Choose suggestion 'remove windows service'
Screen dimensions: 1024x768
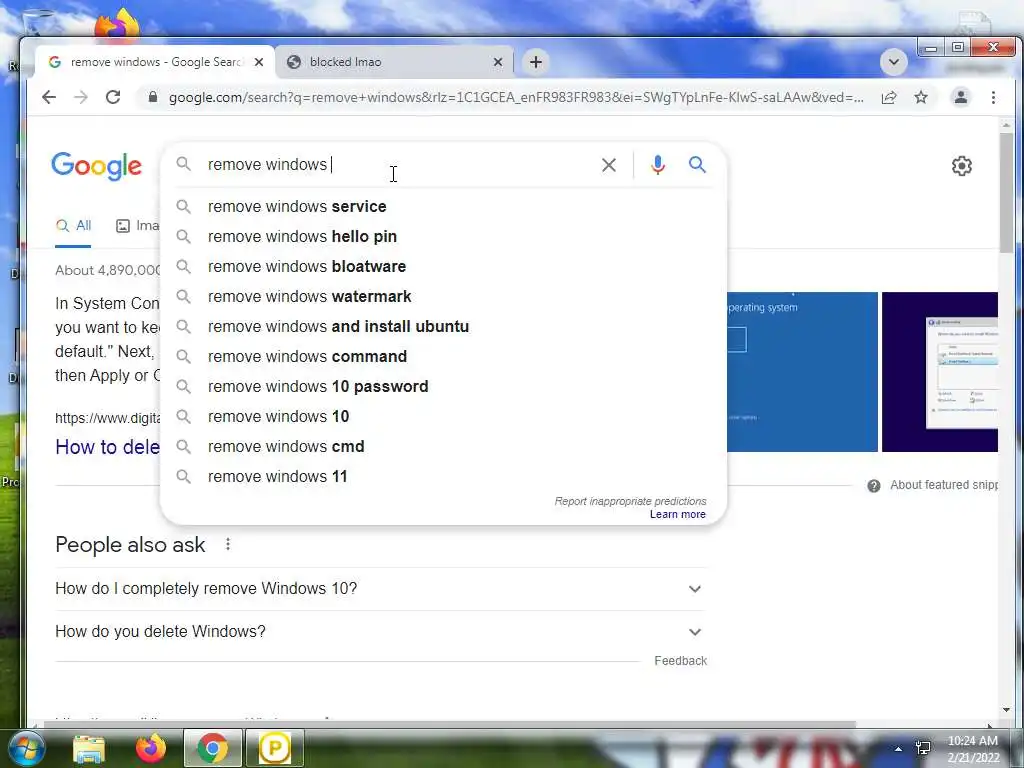coord(443,206)
